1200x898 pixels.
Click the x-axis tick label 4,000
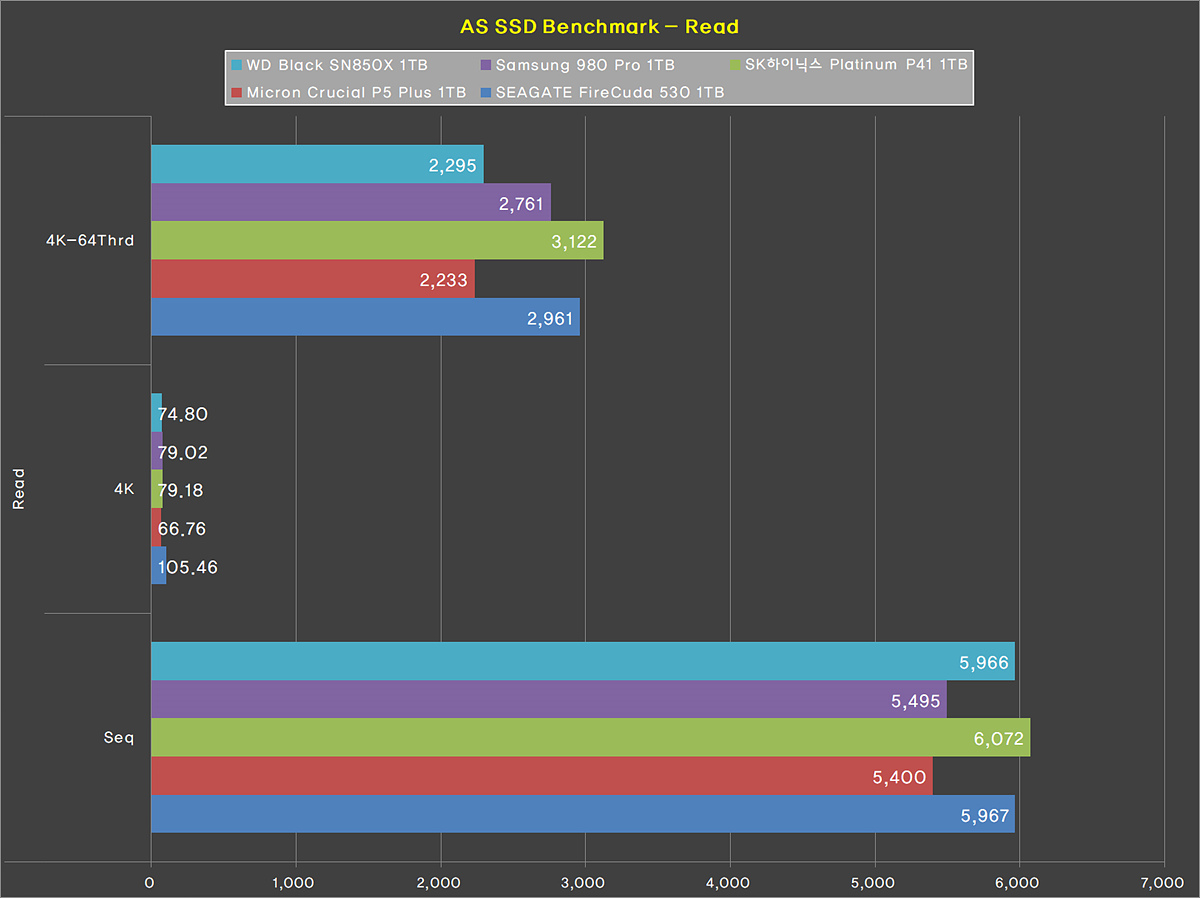coord(727,882)
